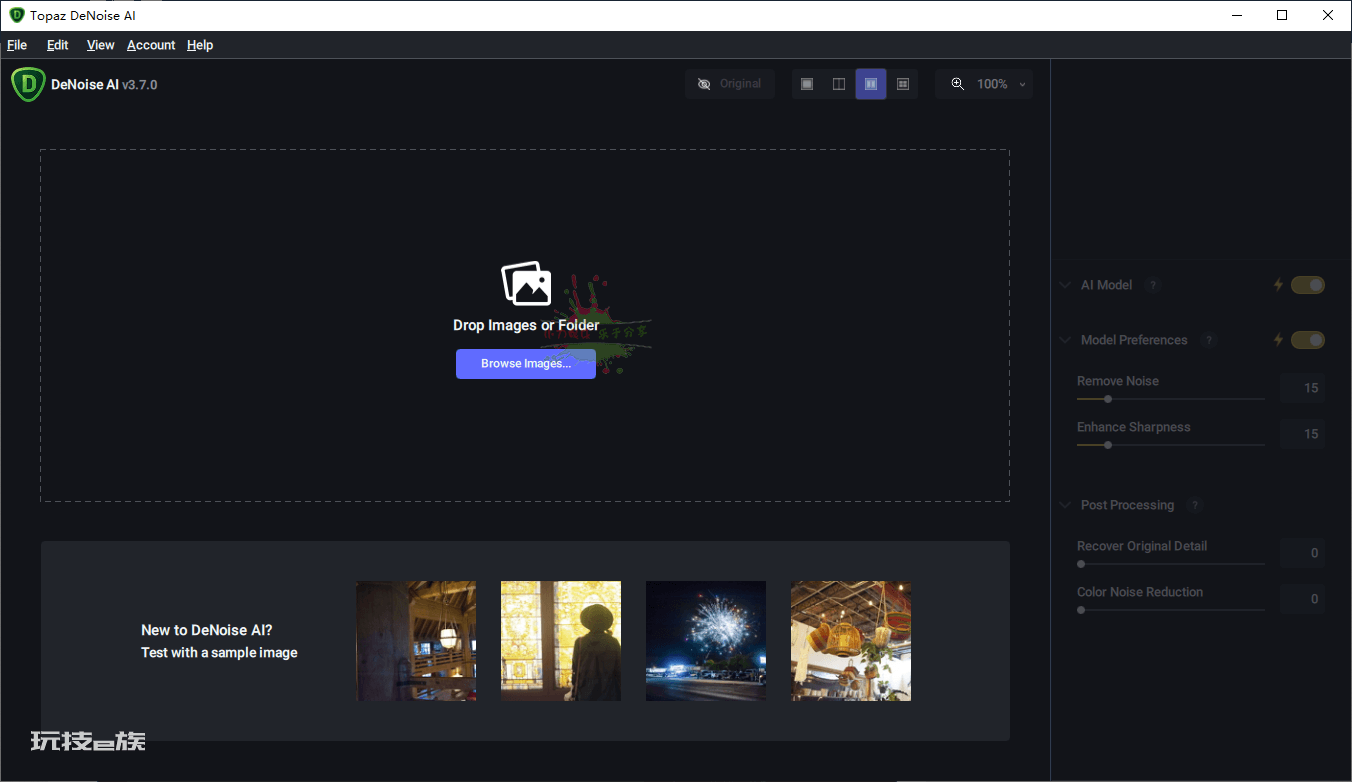Open the Edit menu

(x=58, y=45)
